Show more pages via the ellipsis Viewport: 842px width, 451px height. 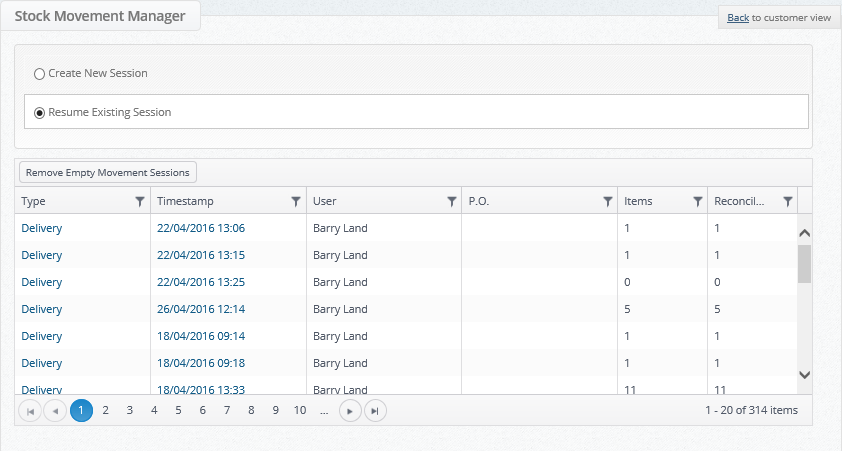(x=324, y=411)
